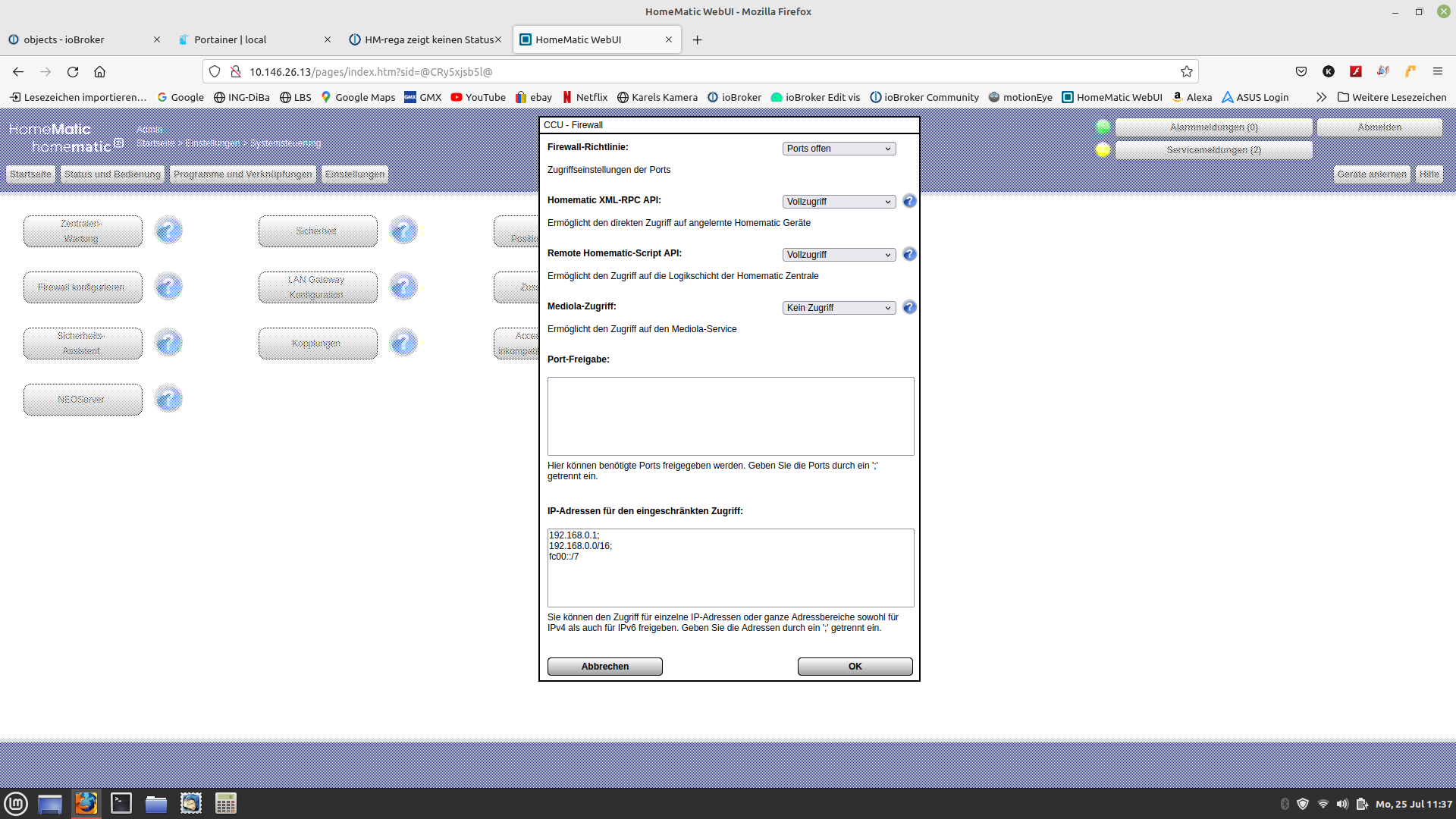Open help for LAN Gateway Konfiguration
This screenshot has width=1456, height=819.
point(403,287)
